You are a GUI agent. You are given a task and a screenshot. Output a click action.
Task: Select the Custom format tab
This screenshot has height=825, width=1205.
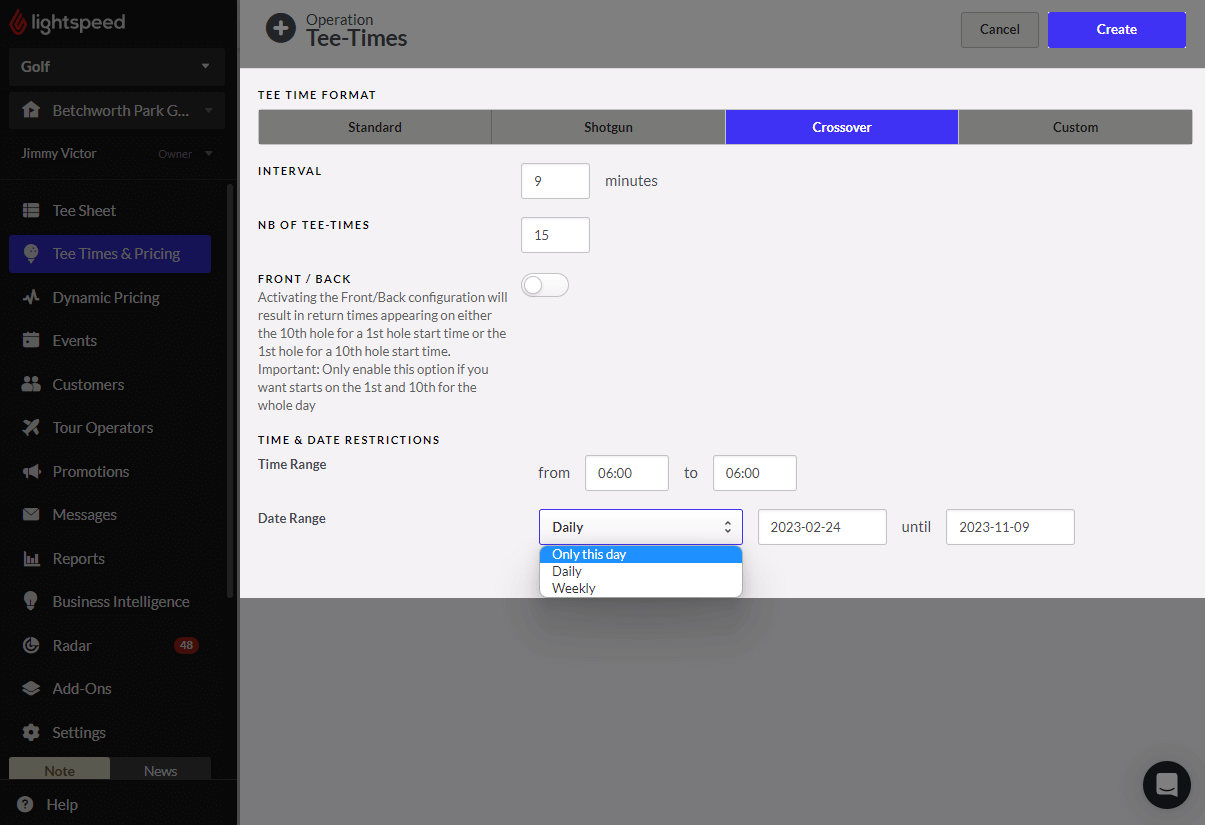pyautogui.click(x=1074, y=126)
